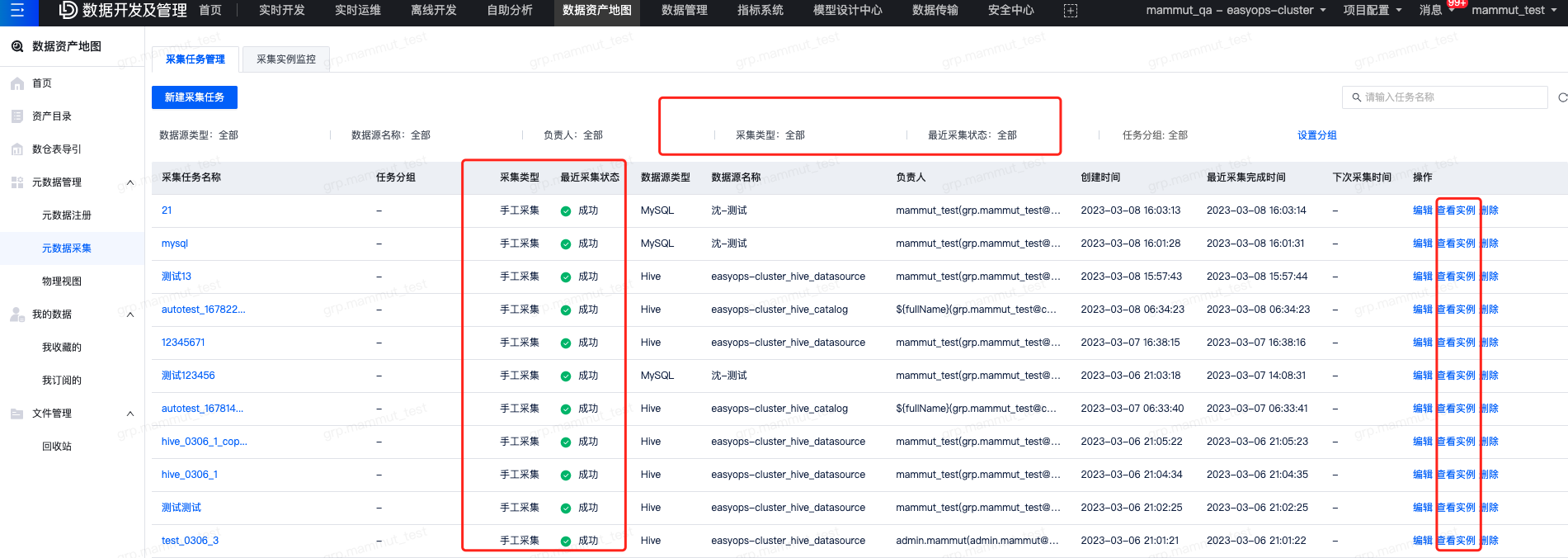The image size is (1568, 558).
Task: Open 离线开发 in the top navigation
Action: tap(434, 11)
